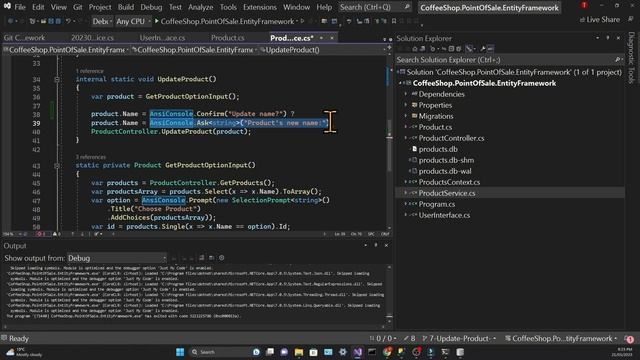
Task: Open the Extensions menu
Action: pos(260,7)
